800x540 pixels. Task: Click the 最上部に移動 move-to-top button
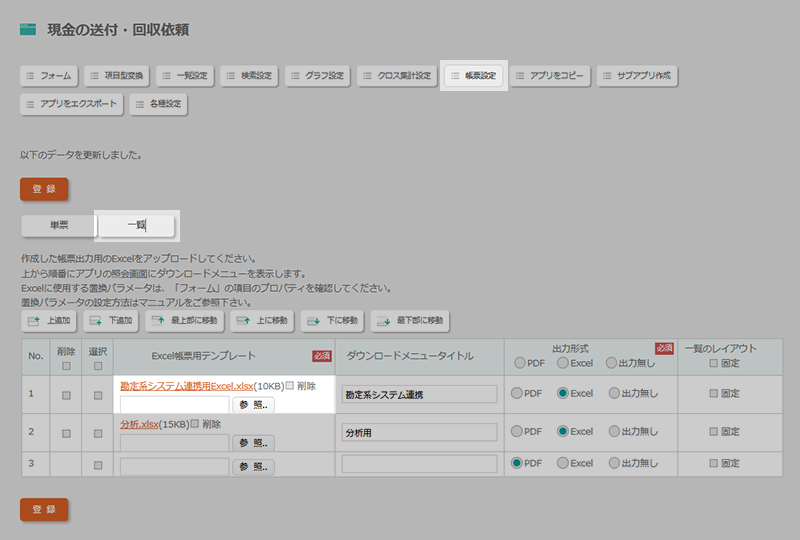(184, 321)
